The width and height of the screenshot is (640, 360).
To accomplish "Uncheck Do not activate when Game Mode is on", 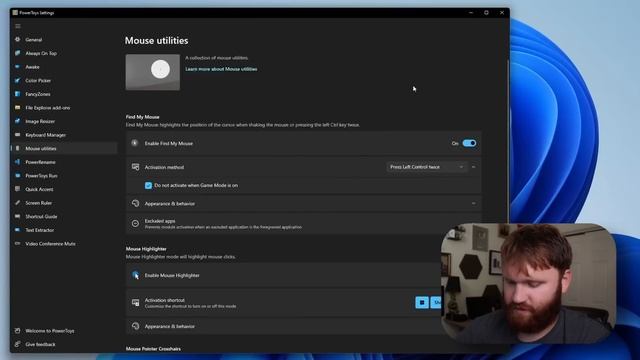I will (x=149, y=185).
